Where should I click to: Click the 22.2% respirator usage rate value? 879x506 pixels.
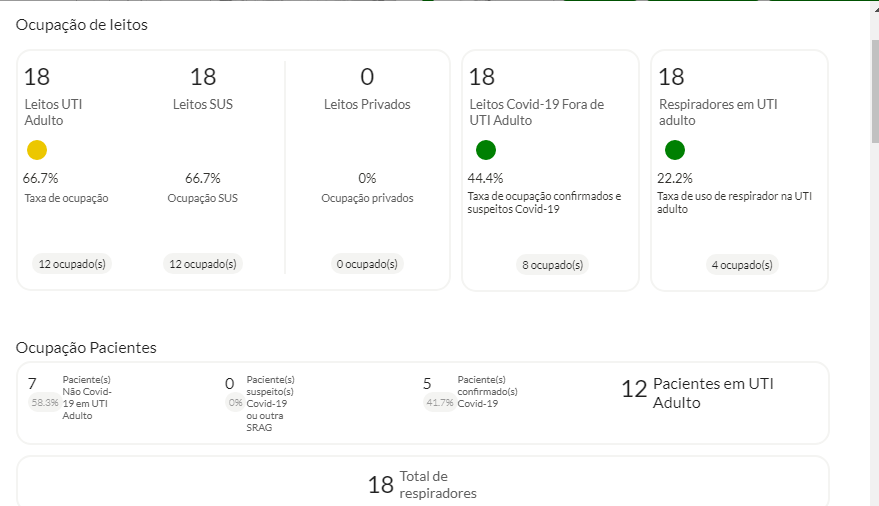(x=675, y=178)
